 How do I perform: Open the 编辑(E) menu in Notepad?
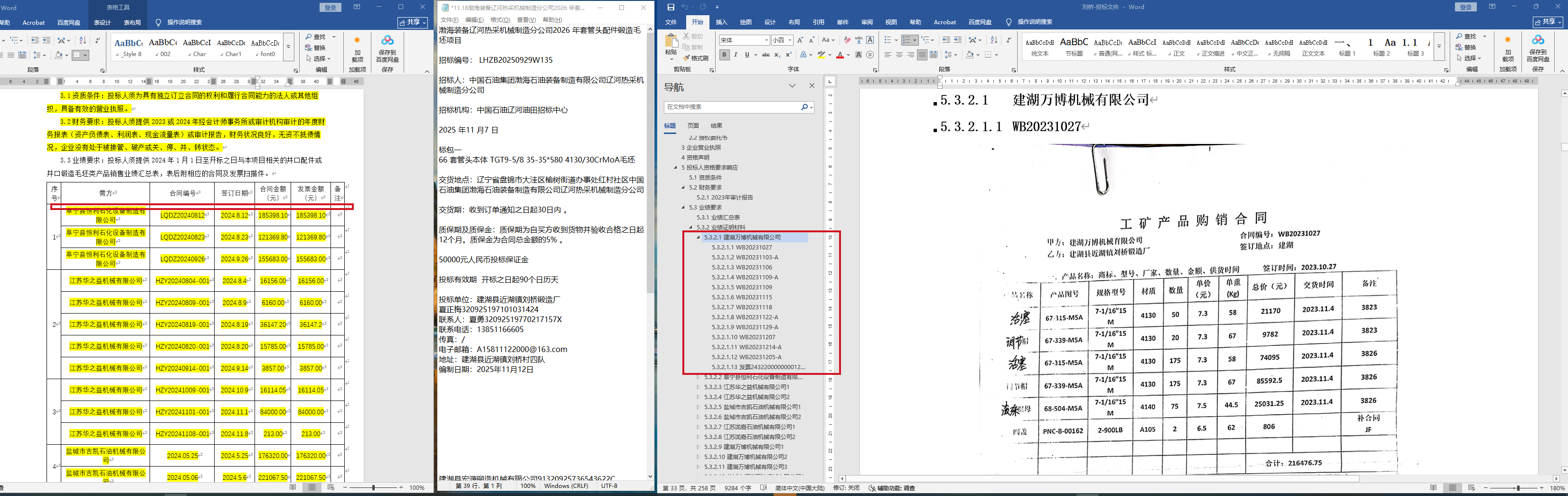click(x=474, y=20)
